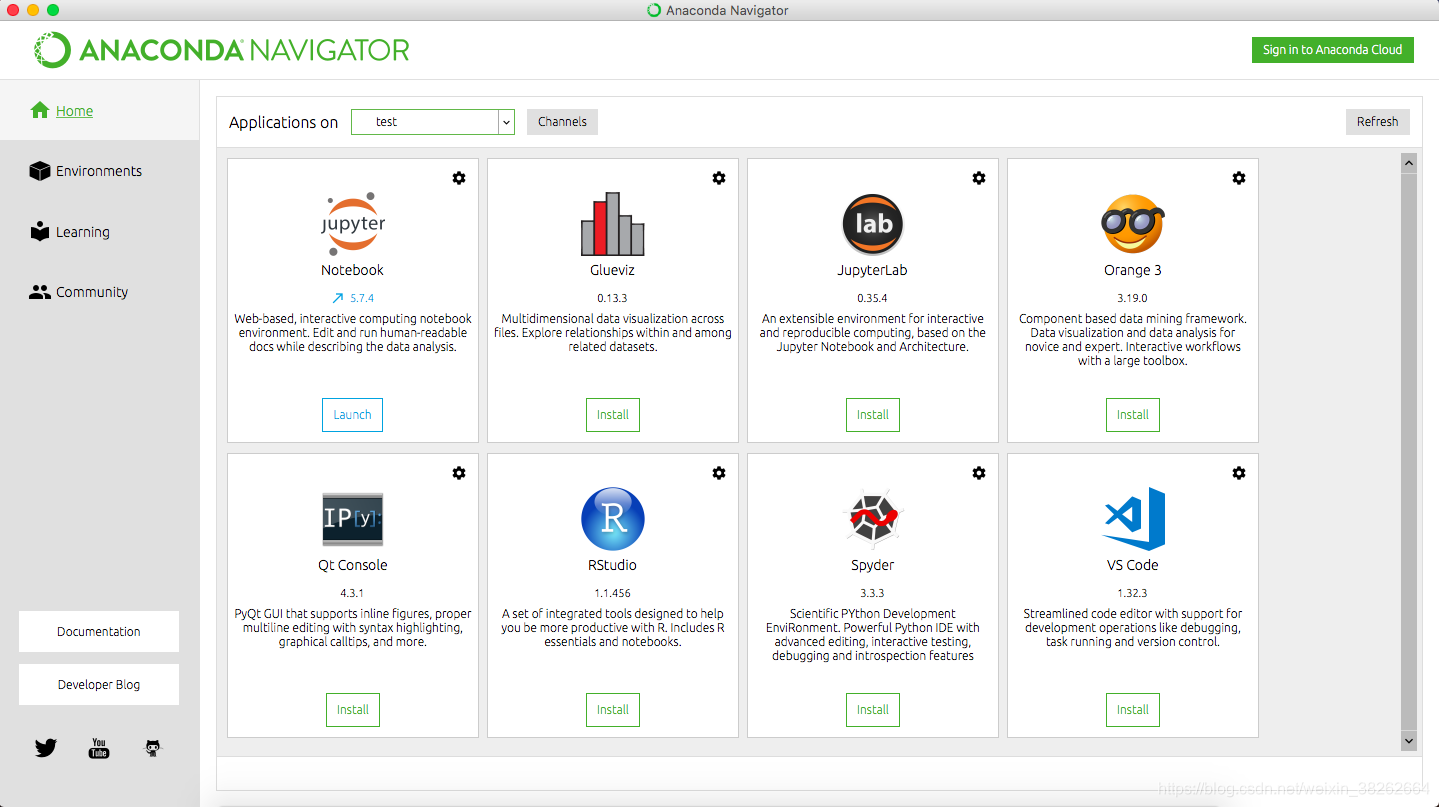Install JupyterLab
Viewport: 1439px width, 807px height.
tap(872, 415)
